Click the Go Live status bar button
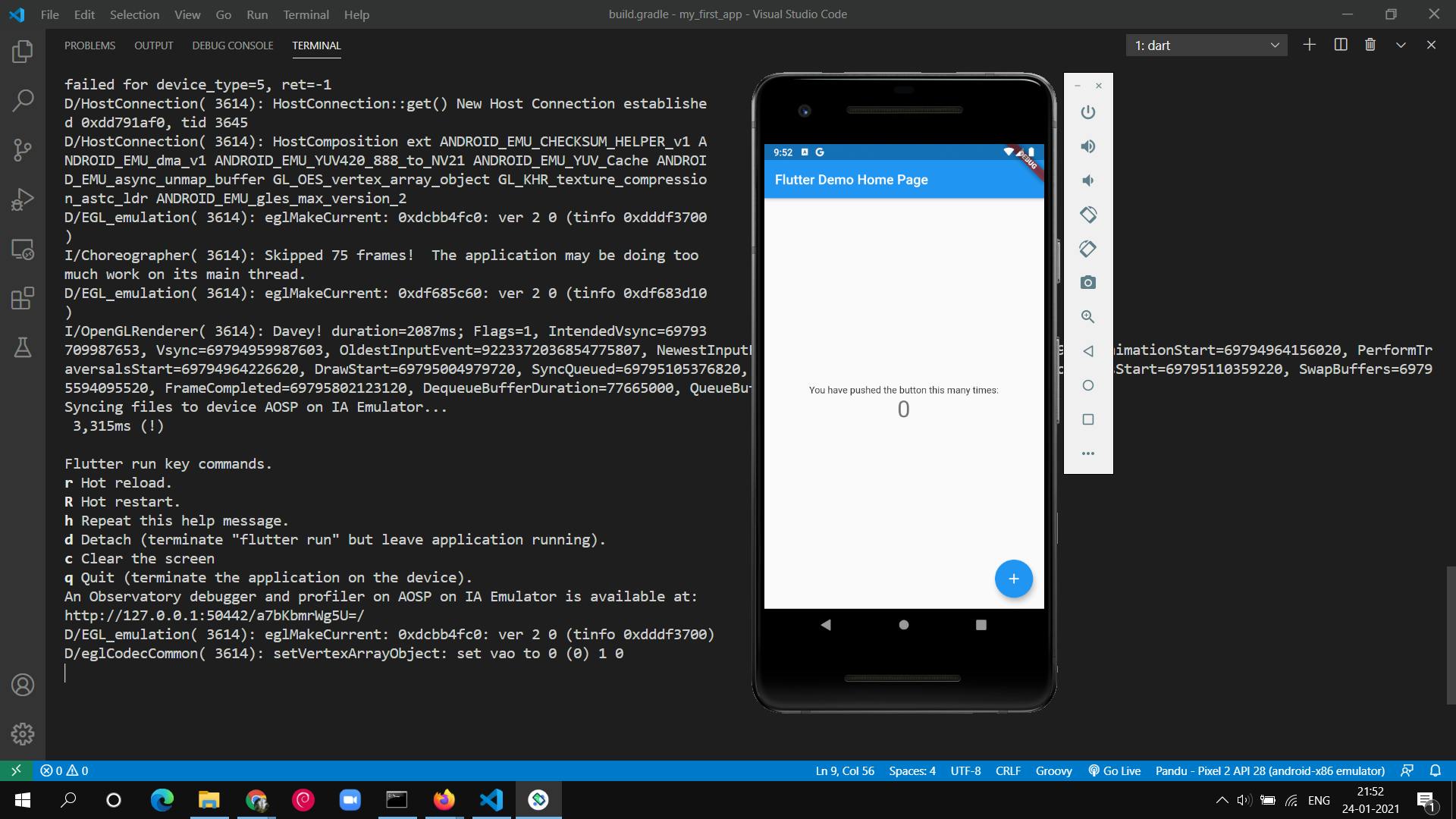 pos(1114,770)
